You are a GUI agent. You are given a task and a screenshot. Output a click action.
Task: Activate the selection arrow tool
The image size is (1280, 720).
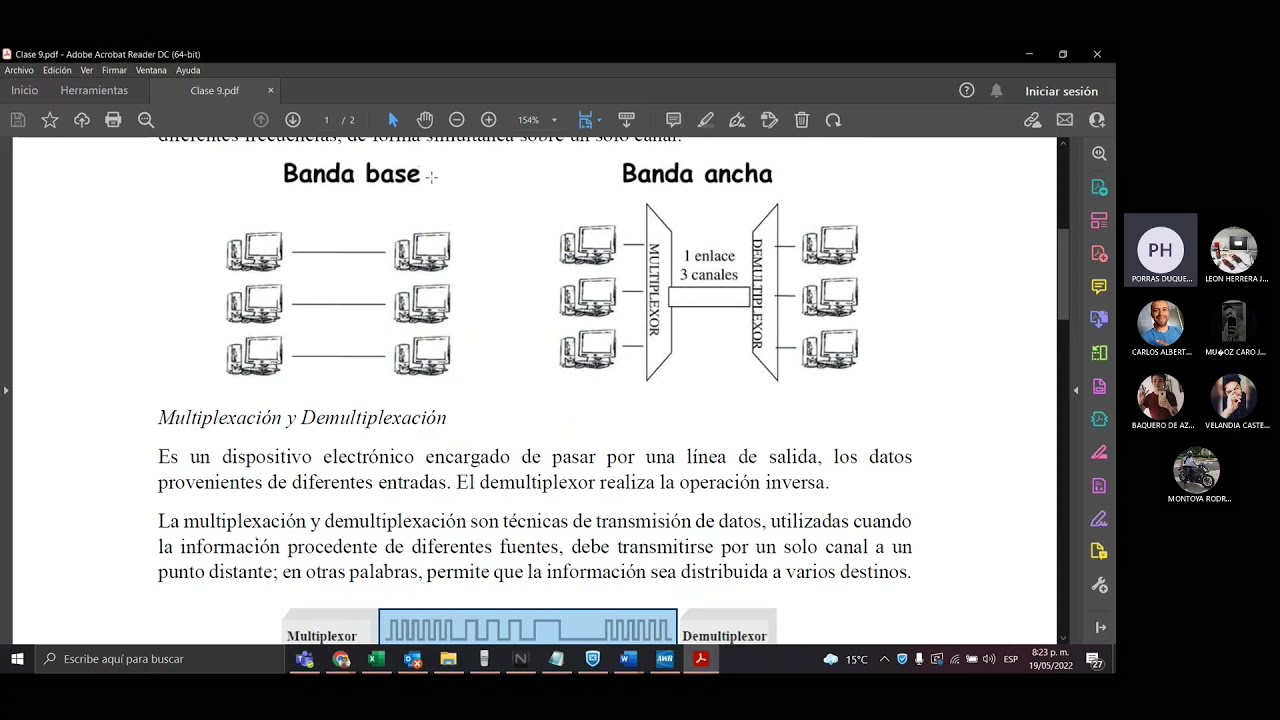(x=393, y=120)
